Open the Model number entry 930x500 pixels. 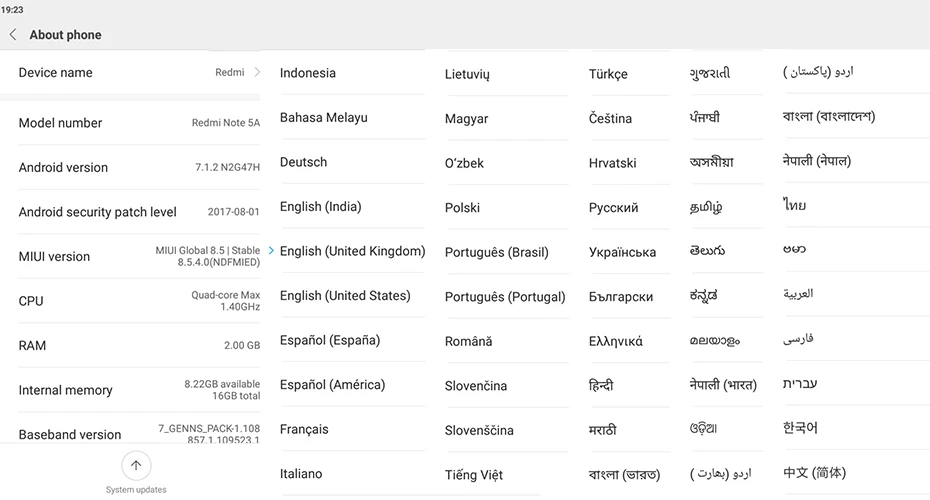tap(139, 123)
